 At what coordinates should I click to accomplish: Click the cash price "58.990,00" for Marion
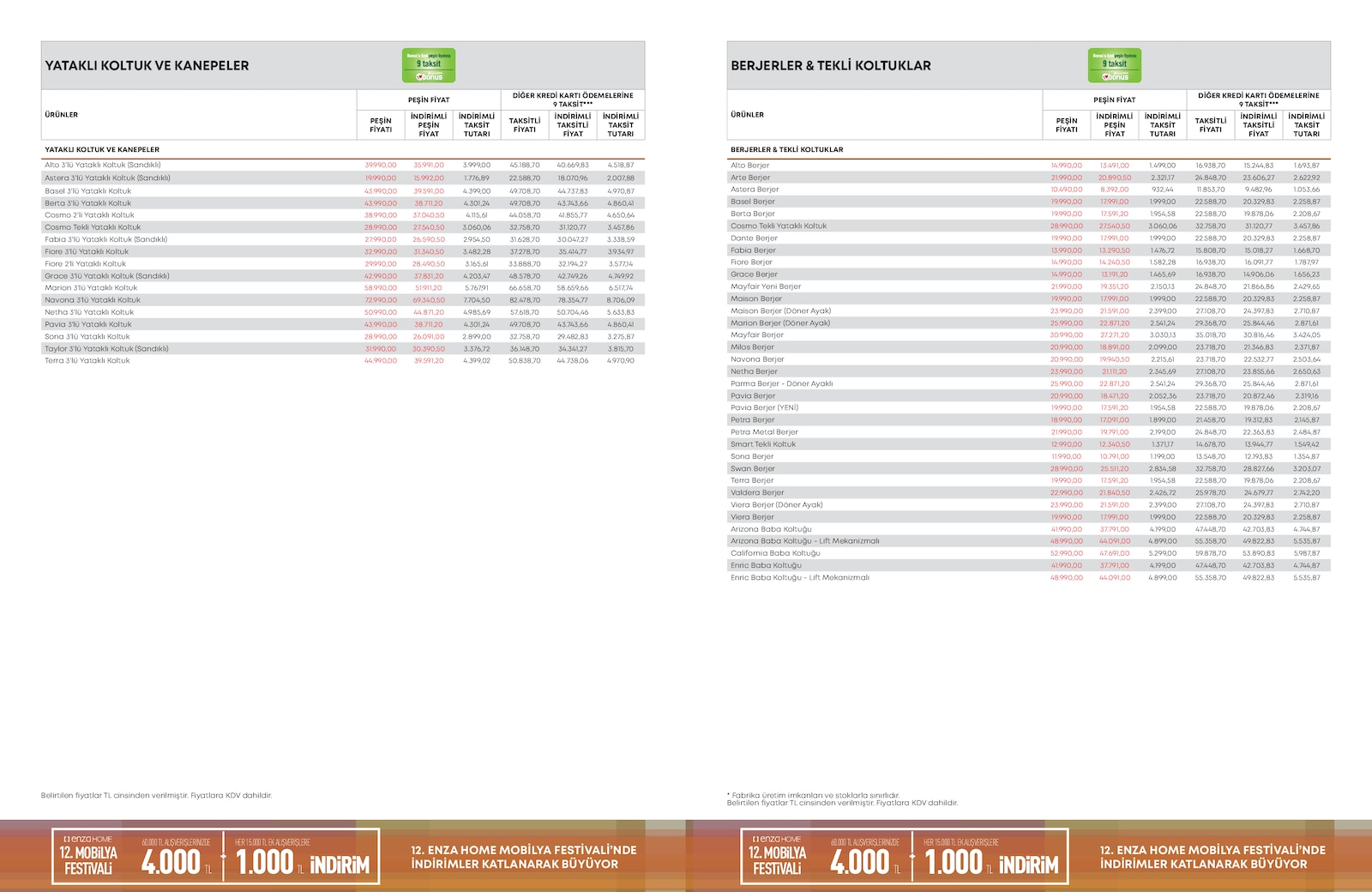coord(381,288)
